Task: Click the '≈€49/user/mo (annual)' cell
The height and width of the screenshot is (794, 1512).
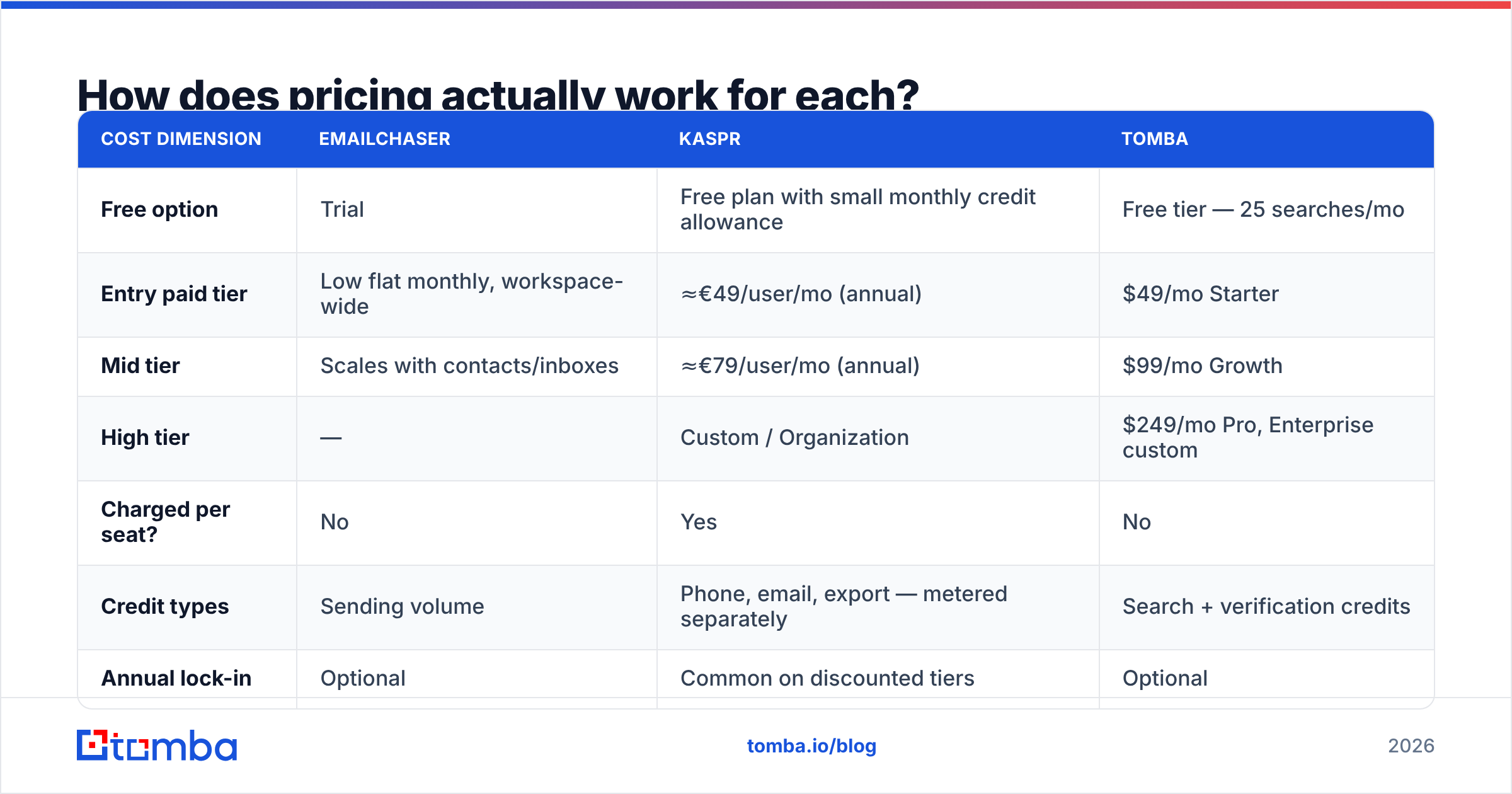Action: pyautogui.click(x=801, y=294)
